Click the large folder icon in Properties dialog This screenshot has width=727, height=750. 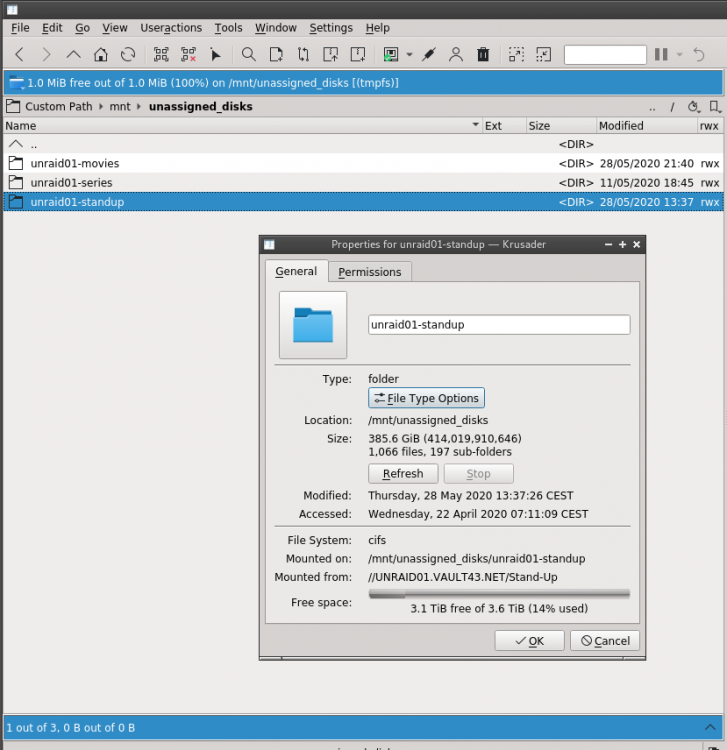coord(313,325)
